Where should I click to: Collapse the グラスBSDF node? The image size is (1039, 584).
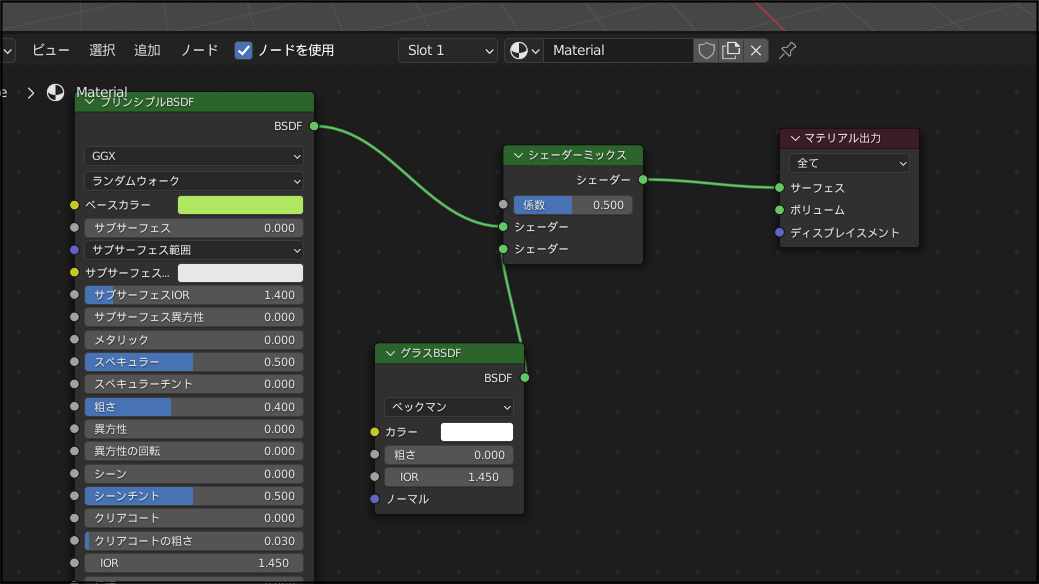click(x=390, y=353)
